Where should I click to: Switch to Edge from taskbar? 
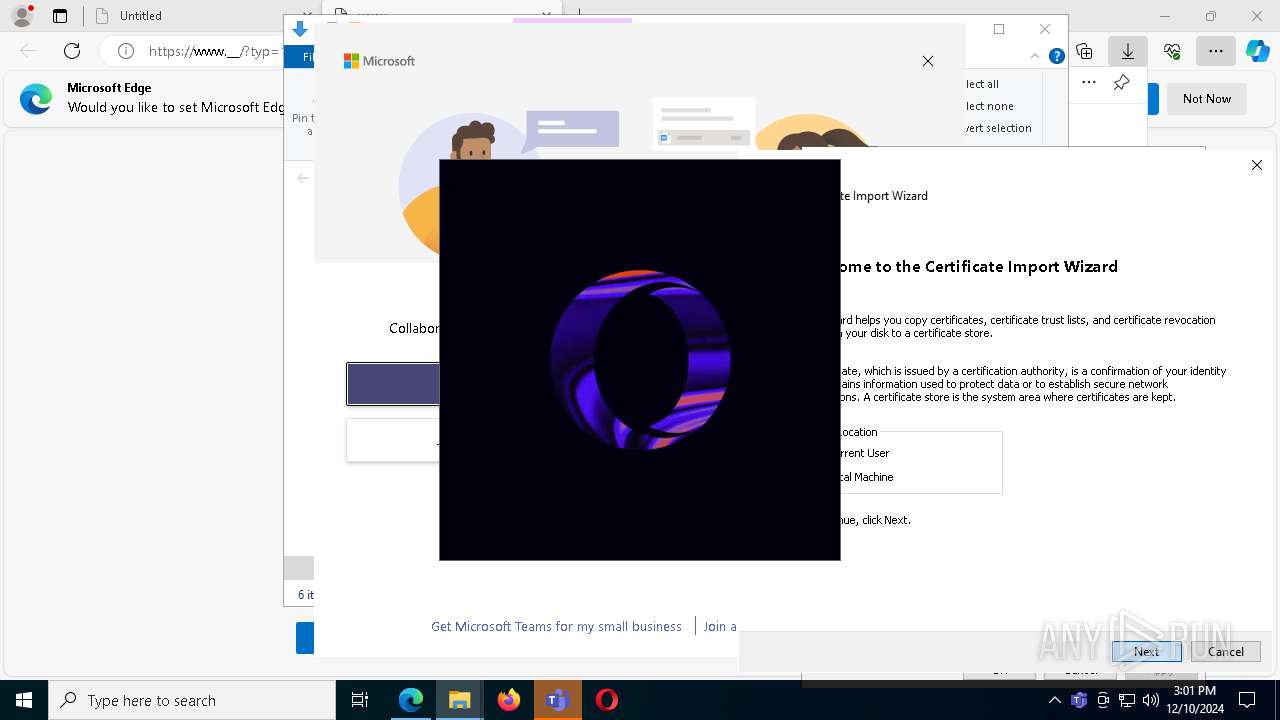click(x=411, y=700)
